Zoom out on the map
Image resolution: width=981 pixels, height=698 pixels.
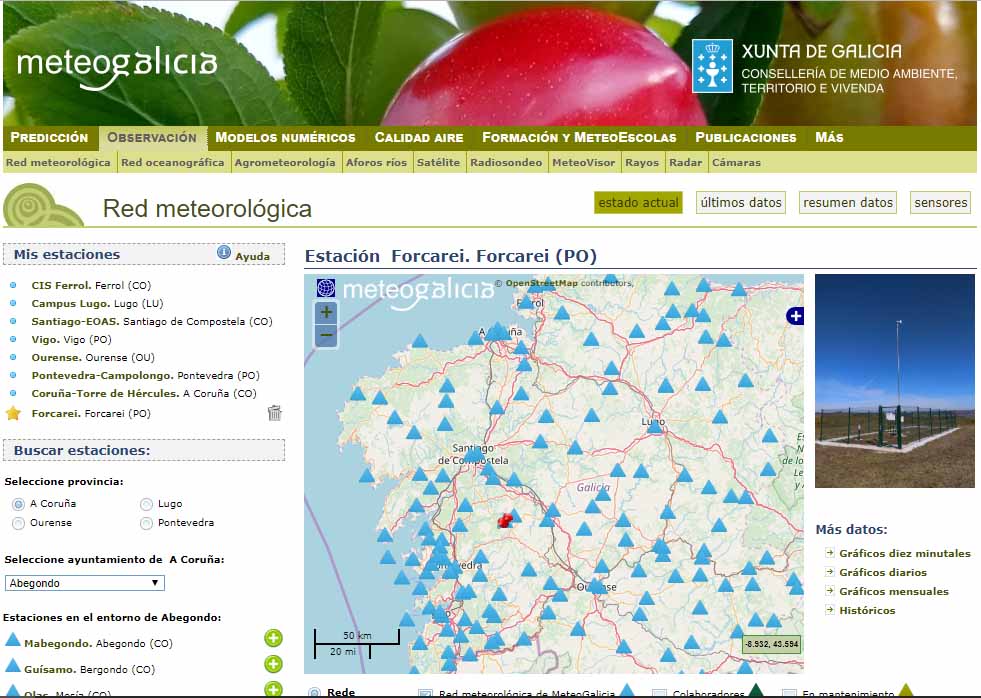pos(326,336)
